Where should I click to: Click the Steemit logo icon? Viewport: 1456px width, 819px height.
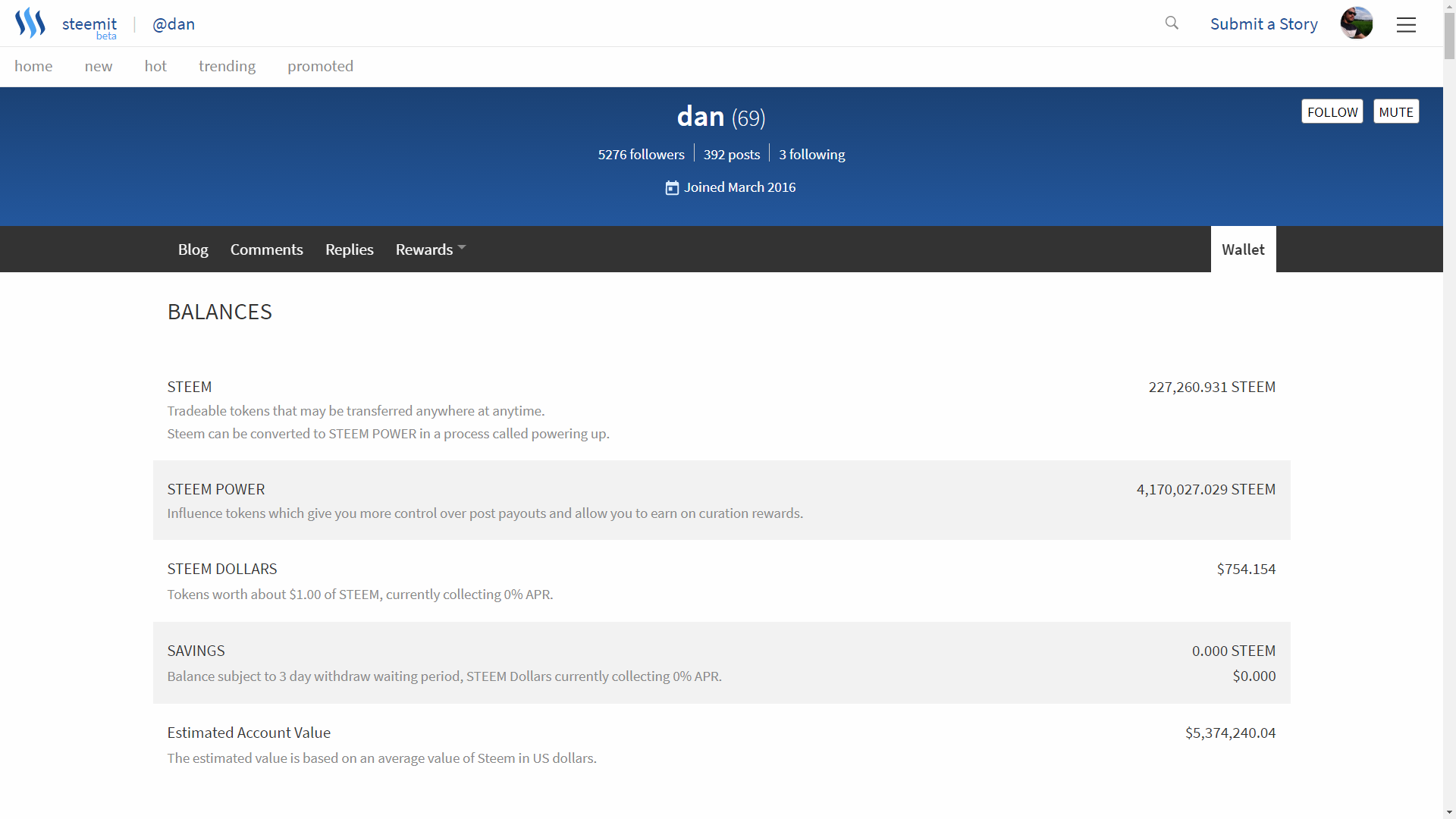click(x=30, y=23)
